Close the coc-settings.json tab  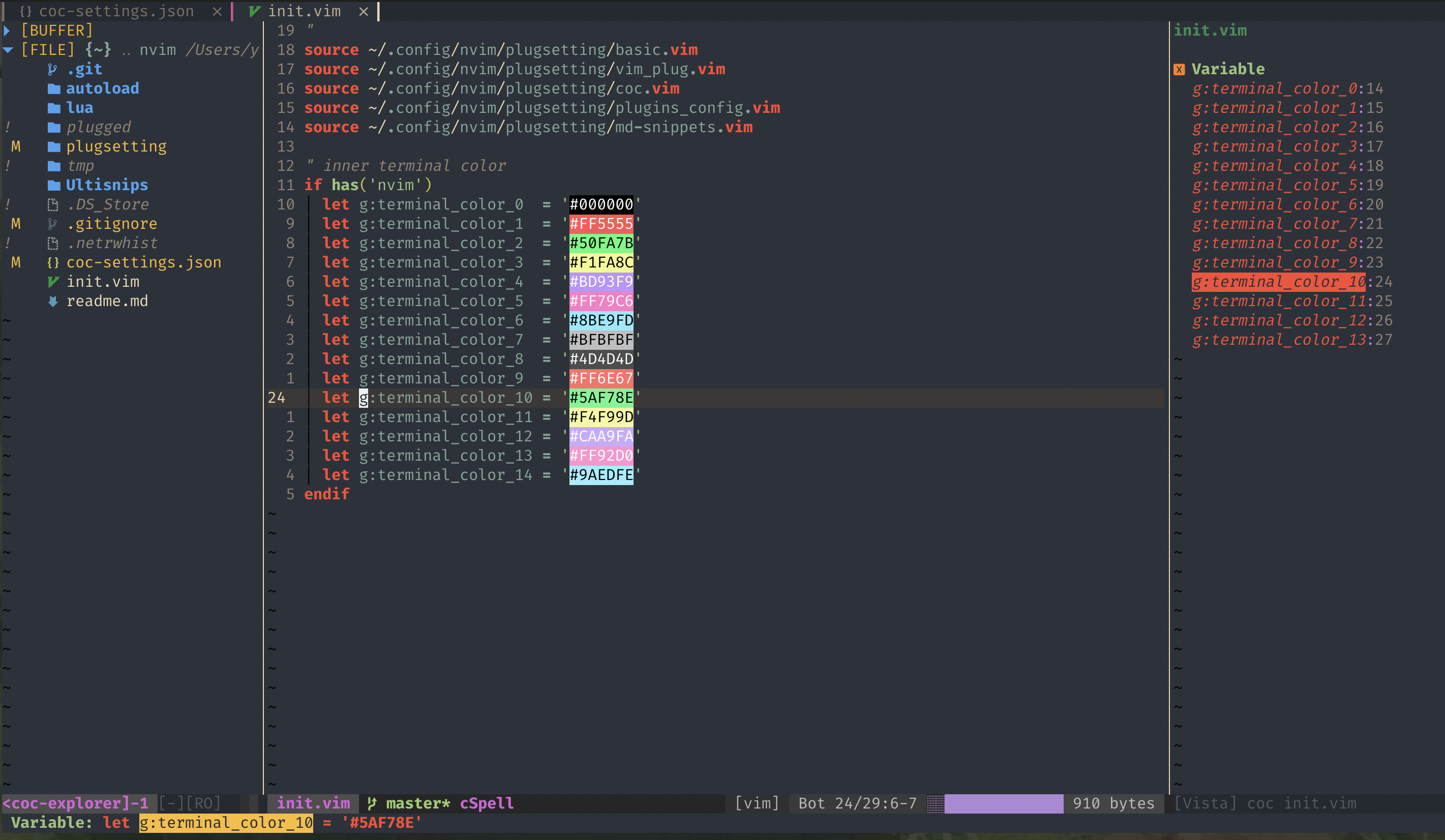tap(217, 11)
